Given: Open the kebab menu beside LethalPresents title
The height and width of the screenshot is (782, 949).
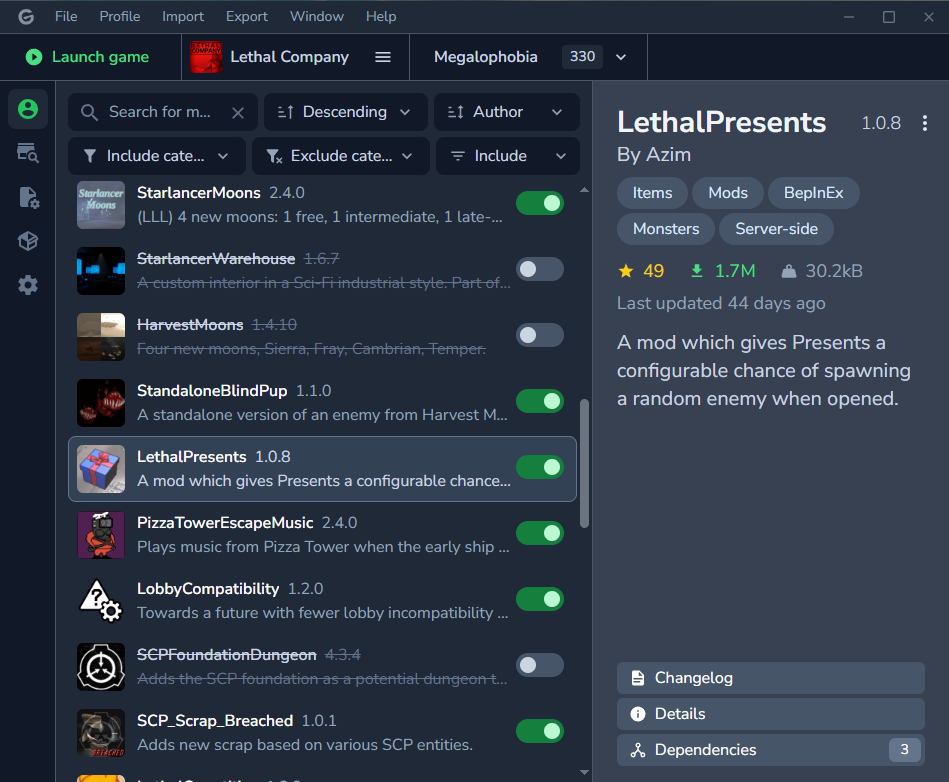Looking at the screenshot, I should click(925, 123).
